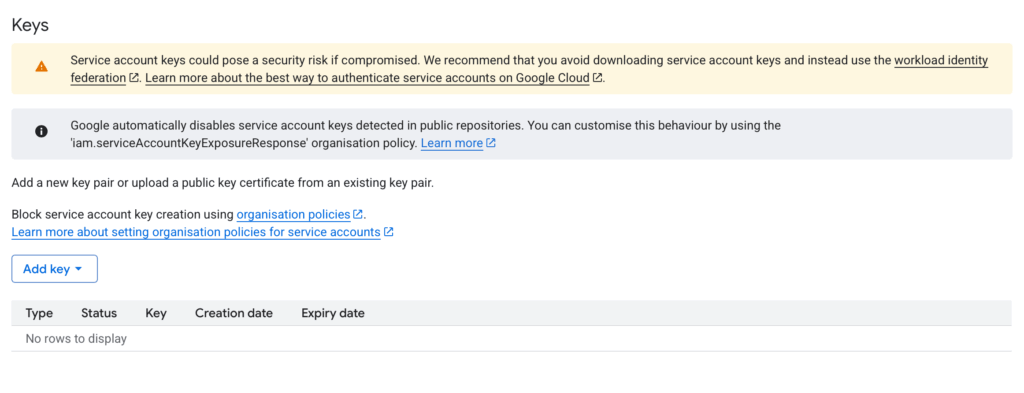
Task: Select the Type column header
Action: pos(39,313)
